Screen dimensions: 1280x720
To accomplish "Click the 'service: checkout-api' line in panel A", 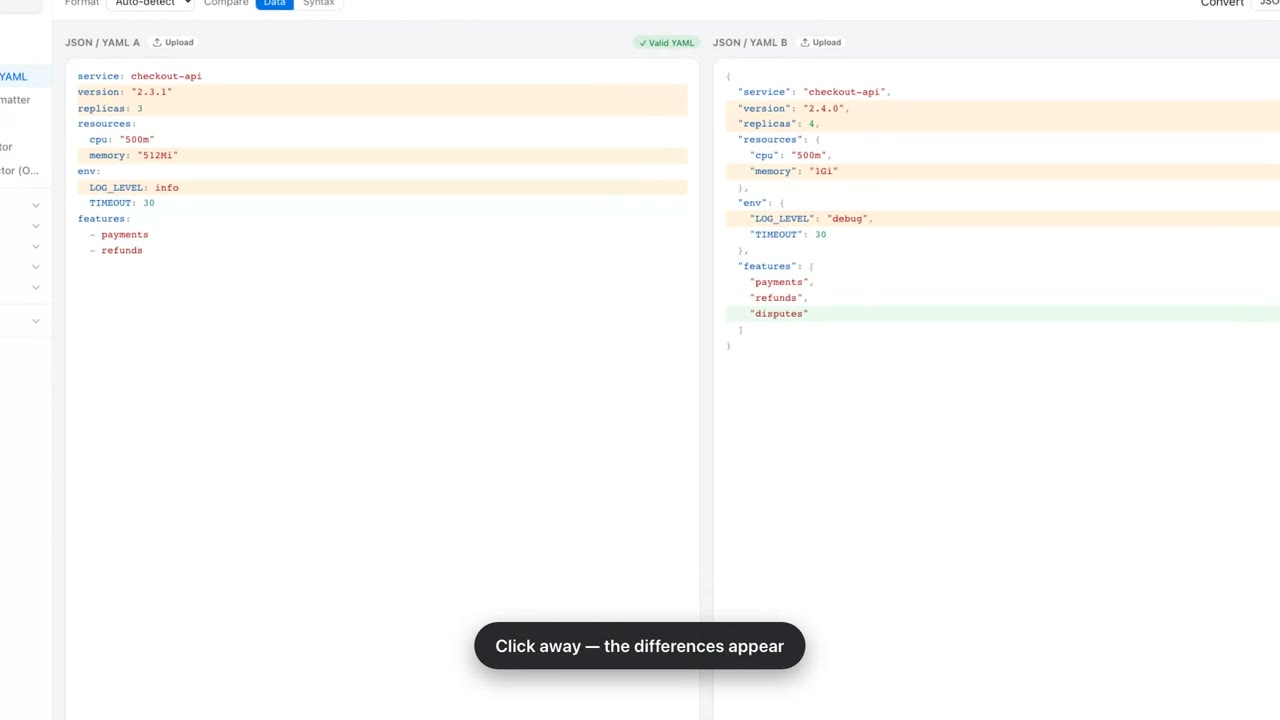I will coord(140,76).
